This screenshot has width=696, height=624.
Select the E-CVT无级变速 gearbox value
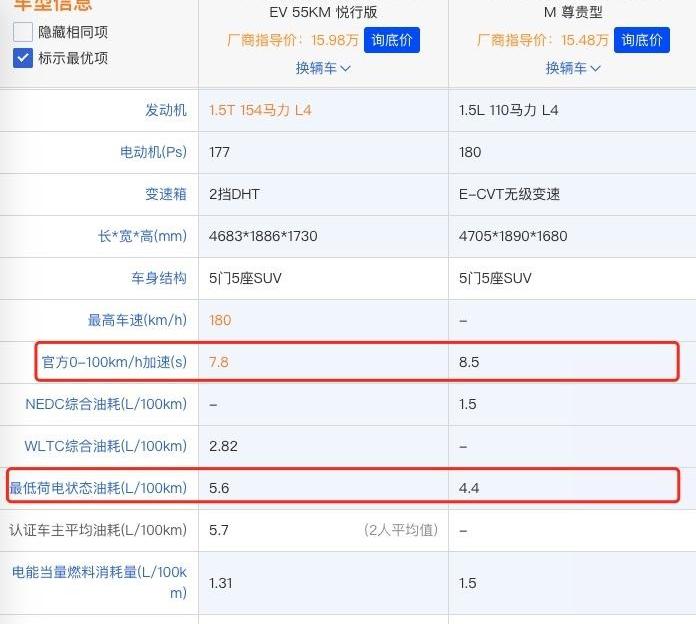click(510, 194)
